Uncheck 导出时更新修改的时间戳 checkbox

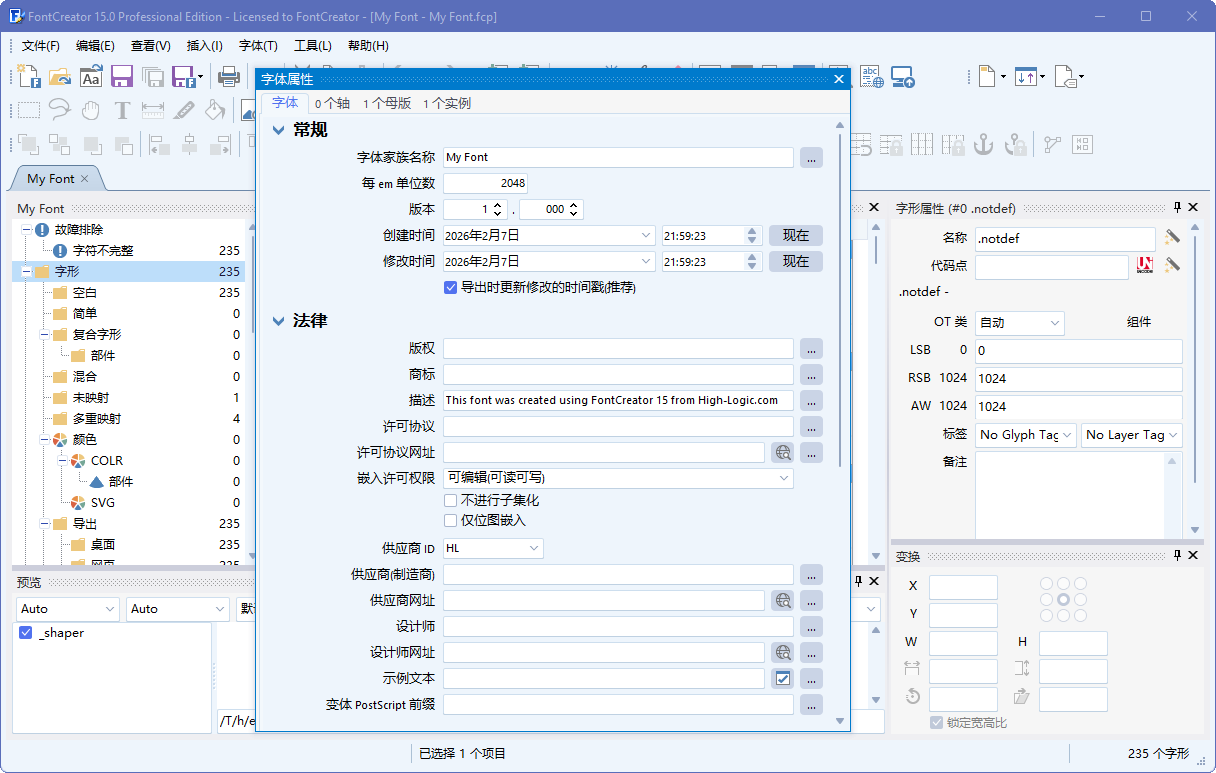[450, 287]
